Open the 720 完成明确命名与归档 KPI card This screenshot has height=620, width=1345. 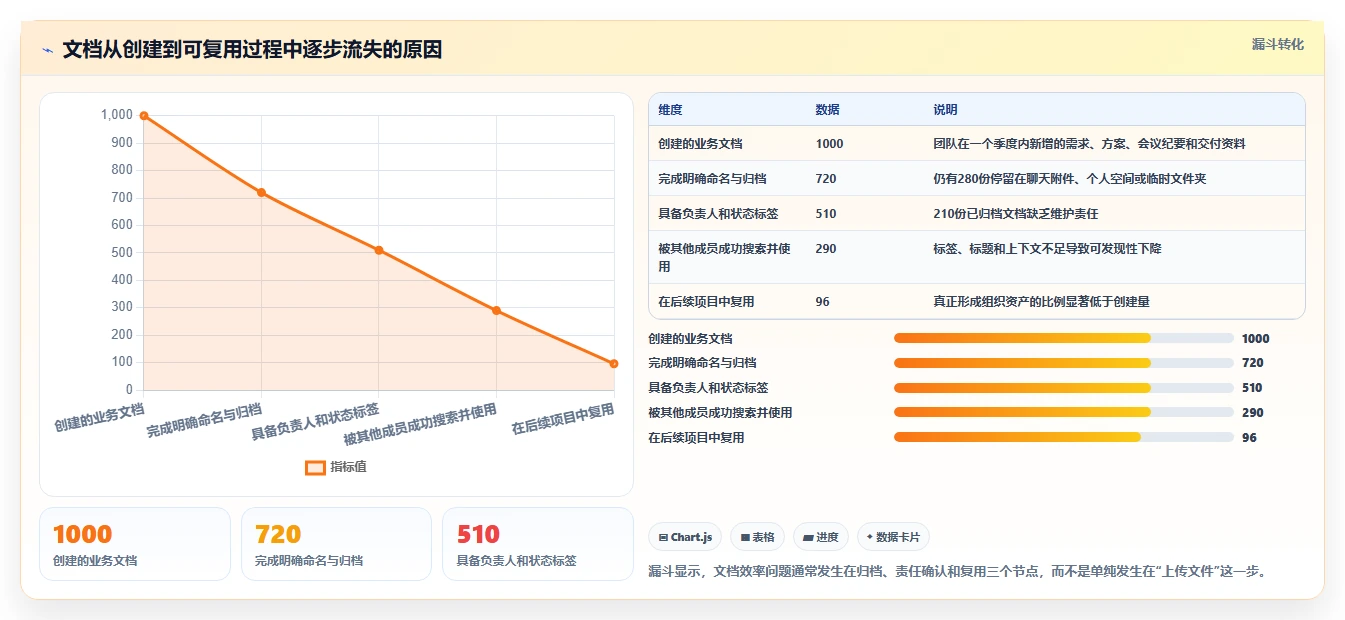[336, 544]
